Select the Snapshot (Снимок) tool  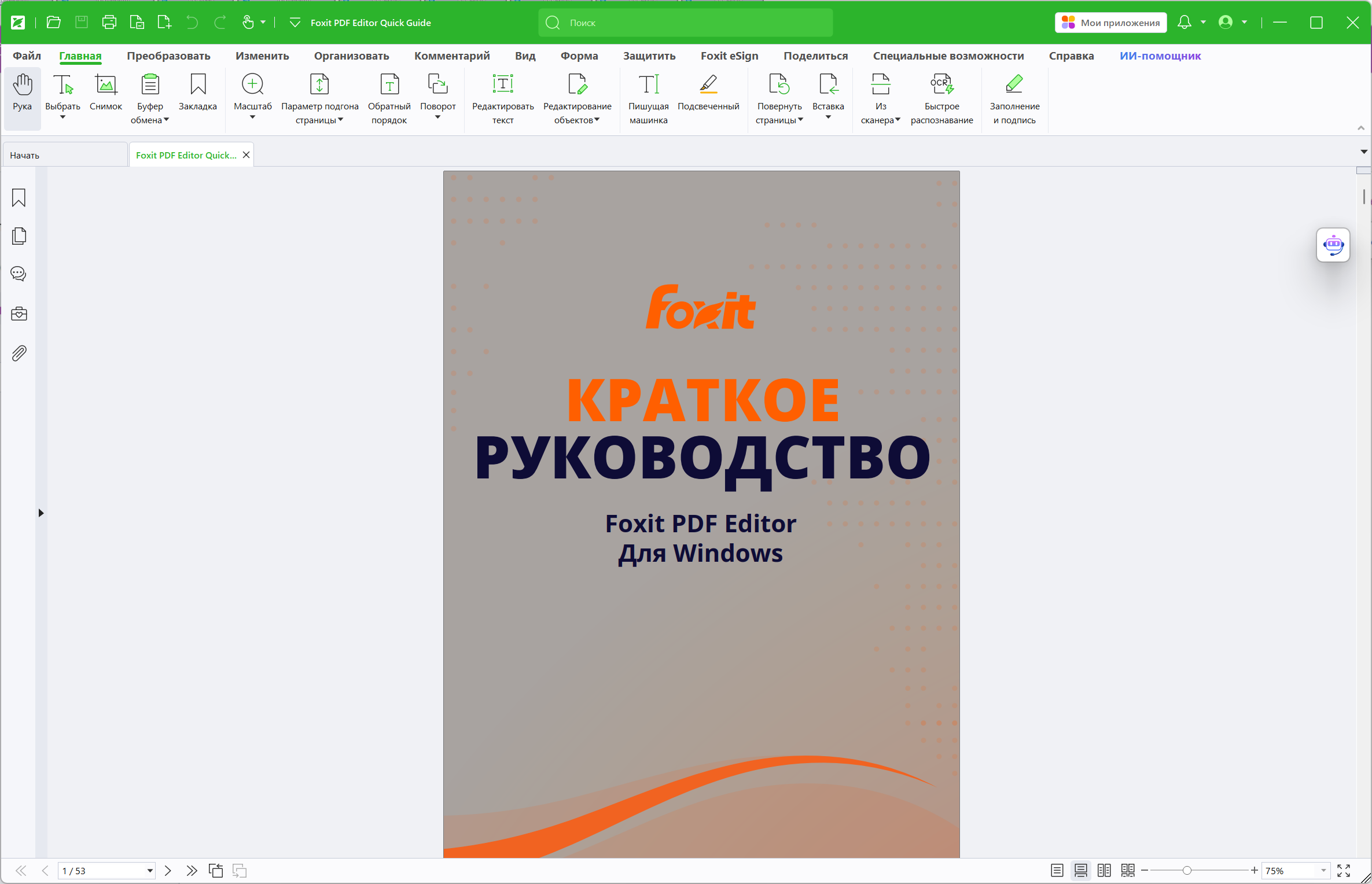[x=106, y=92]
